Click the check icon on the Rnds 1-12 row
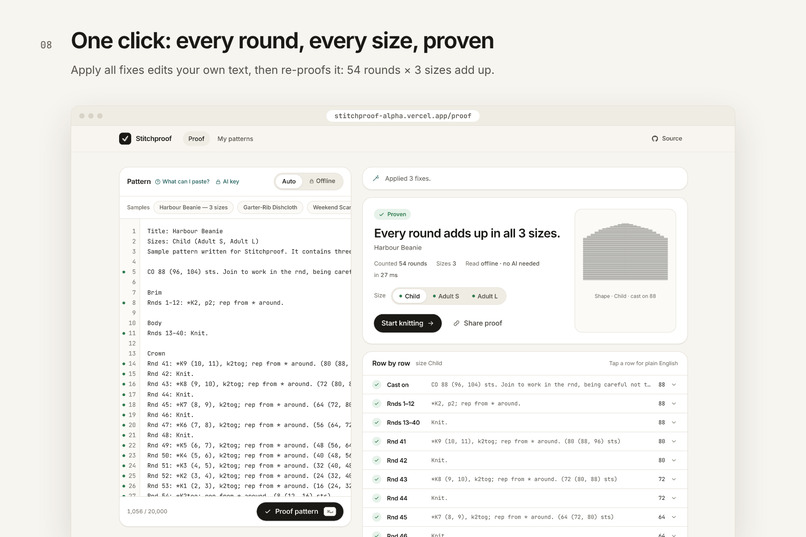Image resolution: width=806 pixels, height=537 pixels. point(376,404)
